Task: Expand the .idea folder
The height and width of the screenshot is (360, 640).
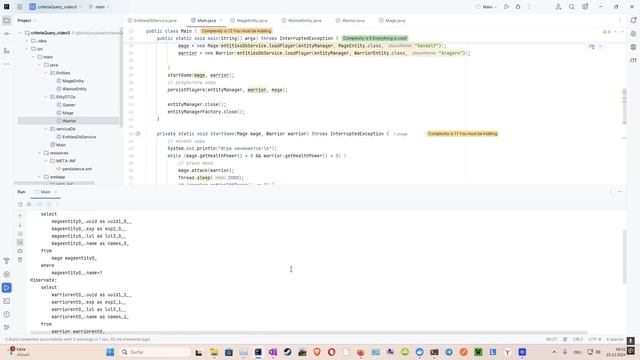Action: tap(27, 41)
